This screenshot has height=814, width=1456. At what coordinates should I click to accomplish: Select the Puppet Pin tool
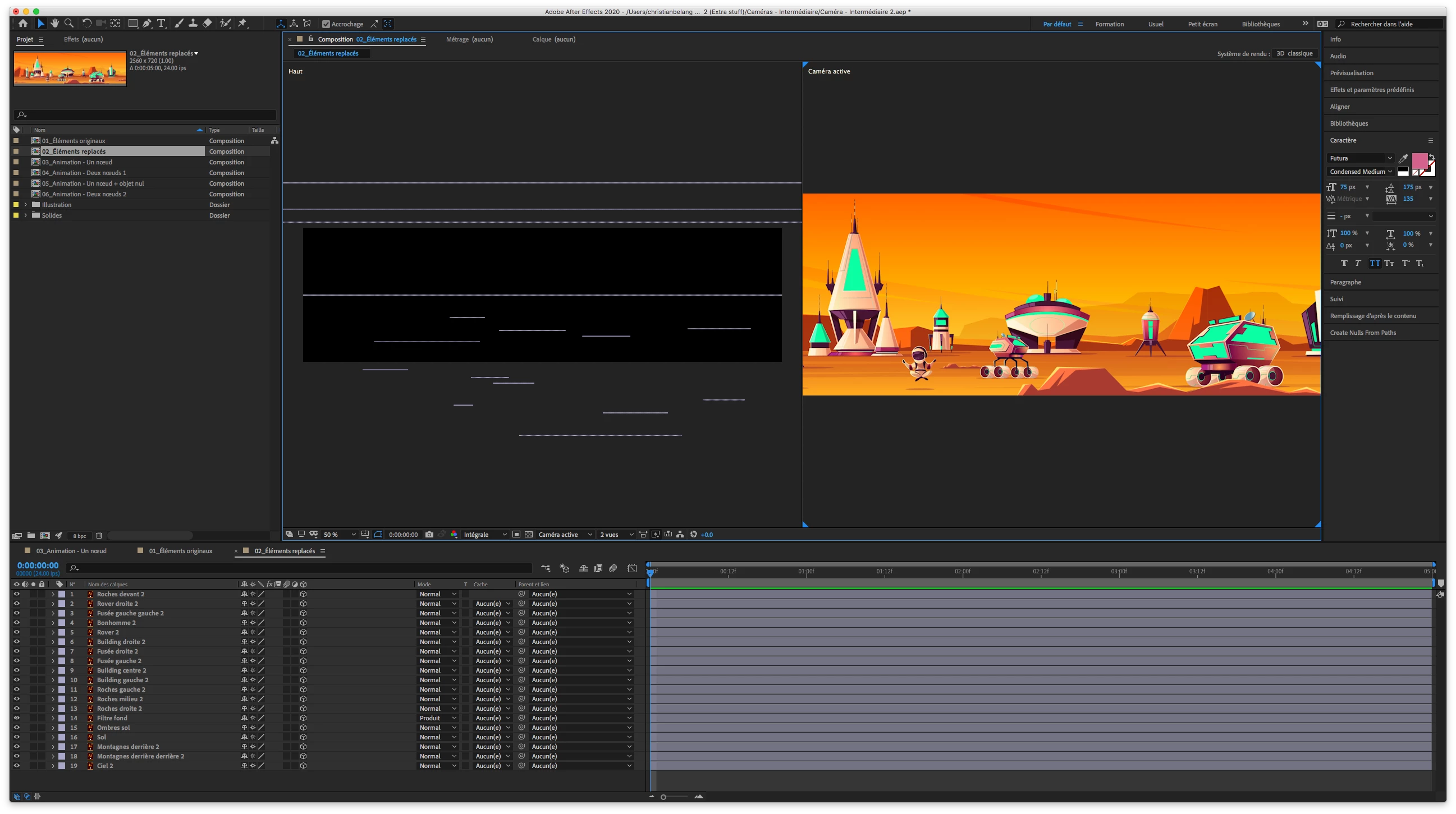(x=242, y=23)
